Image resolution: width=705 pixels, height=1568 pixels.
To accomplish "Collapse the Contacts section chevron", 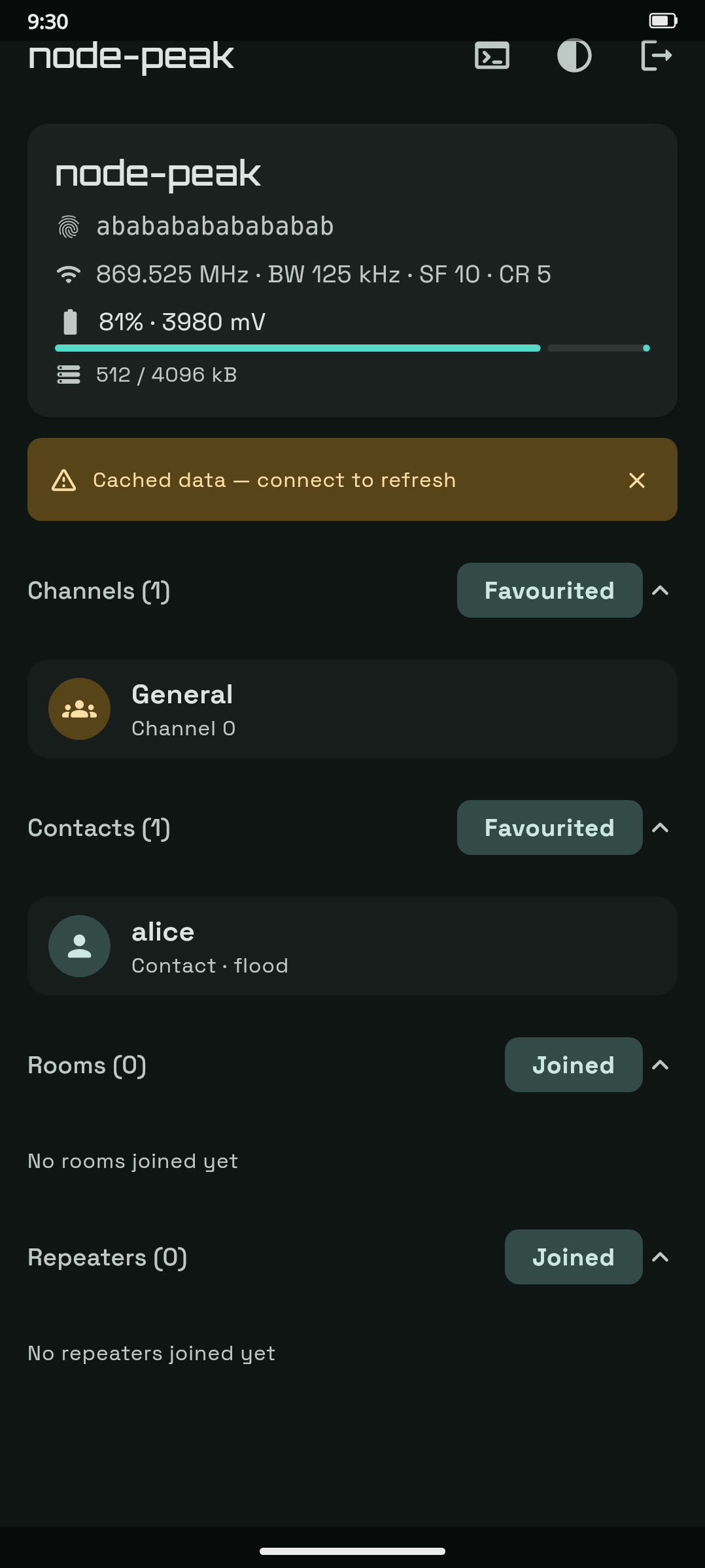I will point(661,828).
